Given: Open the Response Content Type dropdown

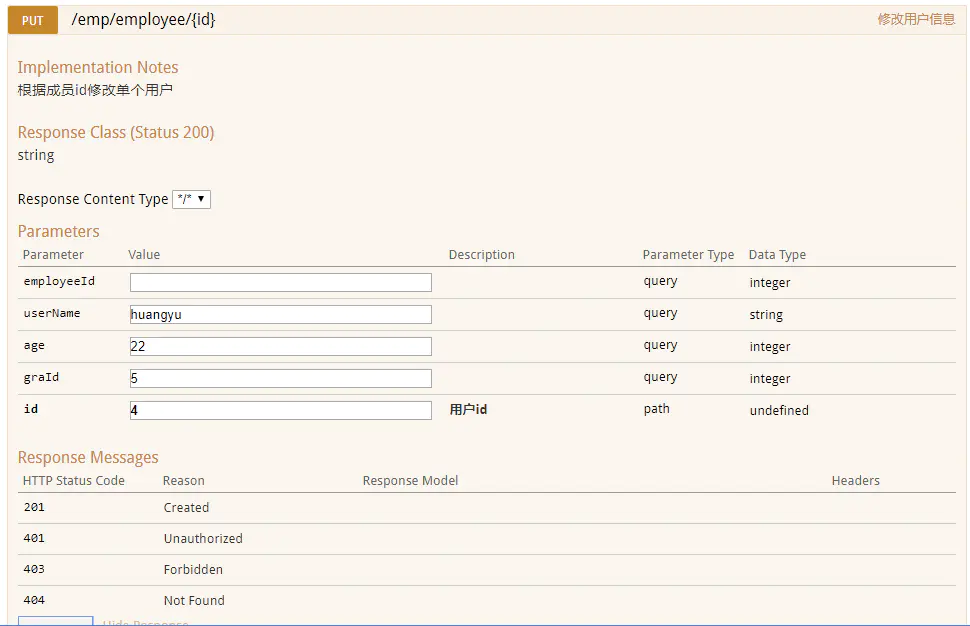Looking at the screenshot, I should coord(192,199).
